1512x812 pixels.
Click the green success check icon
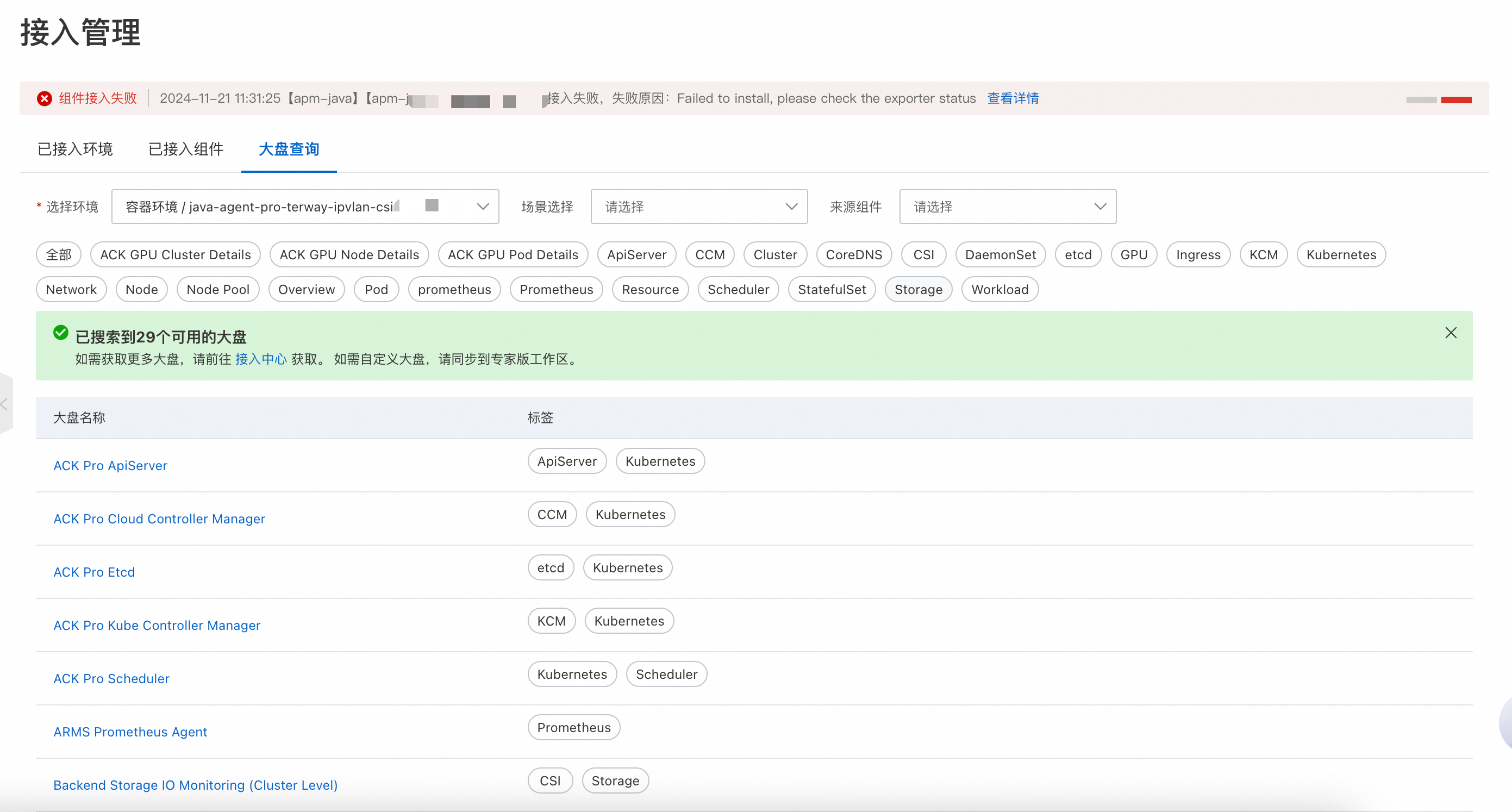[60, 332]
